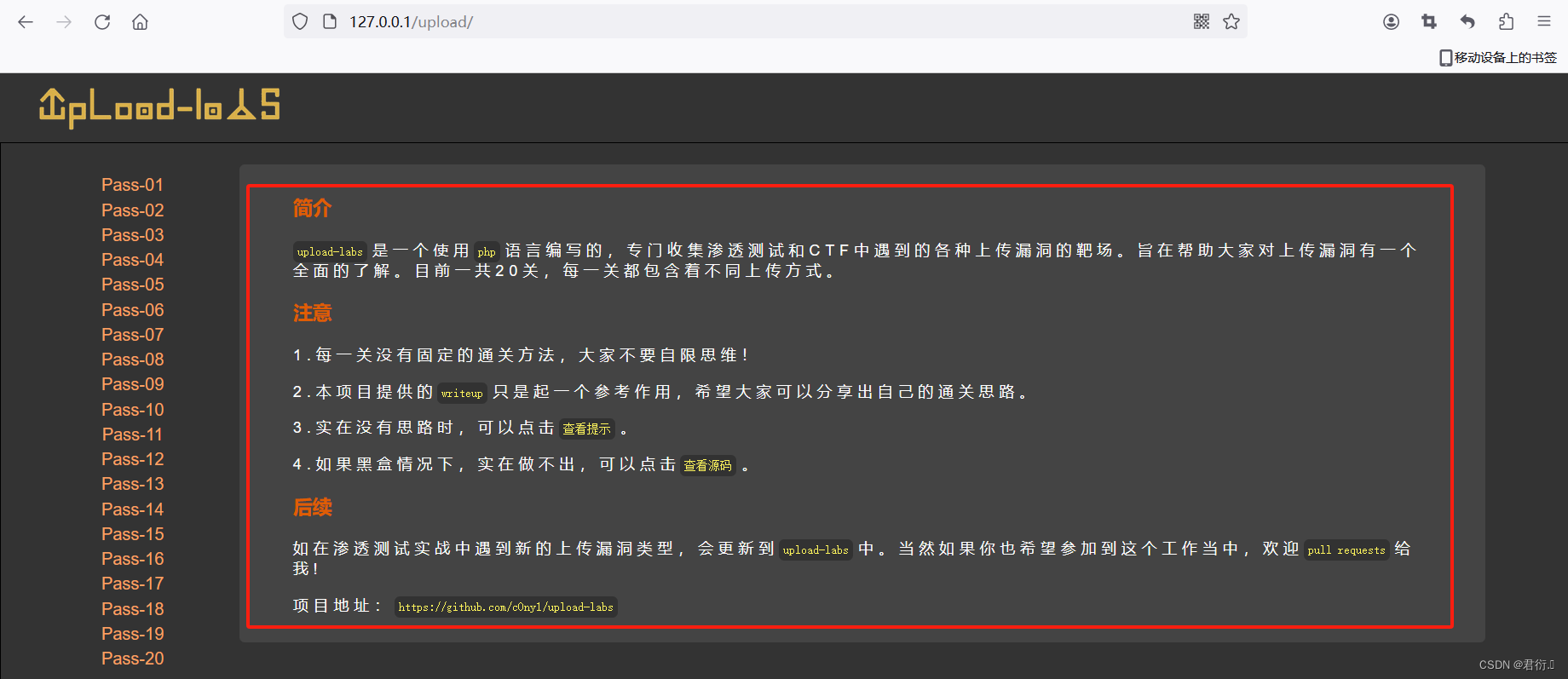This screenshot has width=1568, height=679.
Task: Go to browser home page icon
Action: [140, 22]
